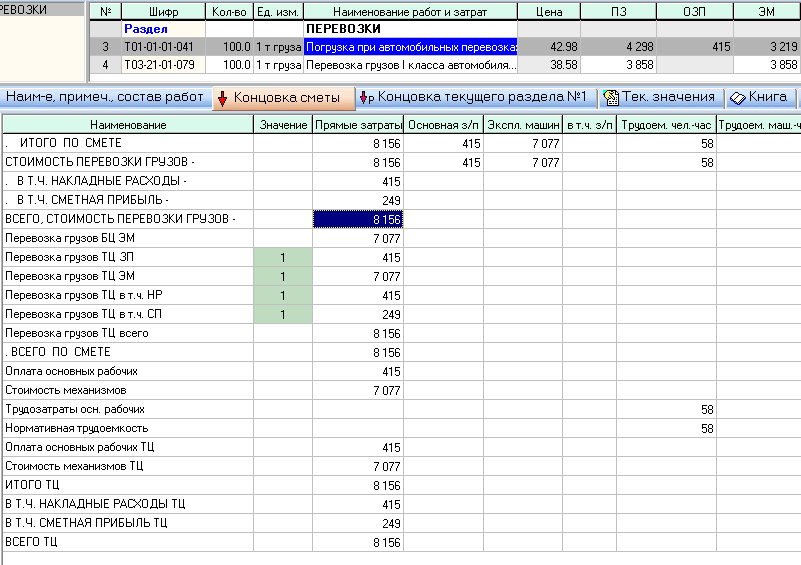The height and width of the screenshot is (565, 801).
Task: Select highlighted 8 156 cell in ВСЕГО, СТОИМОСТЬ ПЕРЕВОЗКИ row
Action: coord(358,219)
